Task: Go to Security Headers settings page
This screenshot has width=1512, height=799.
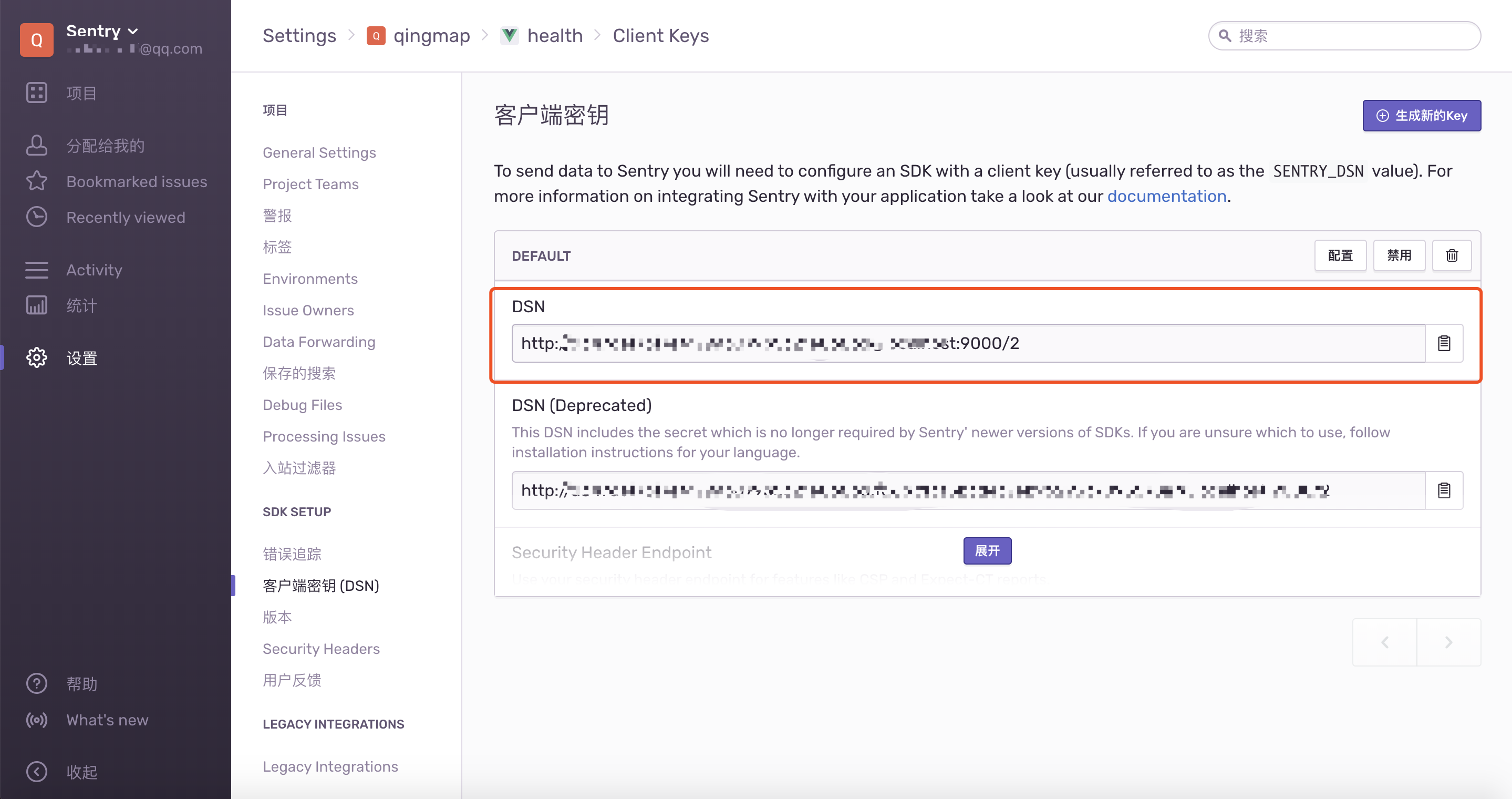Action: 320,649
